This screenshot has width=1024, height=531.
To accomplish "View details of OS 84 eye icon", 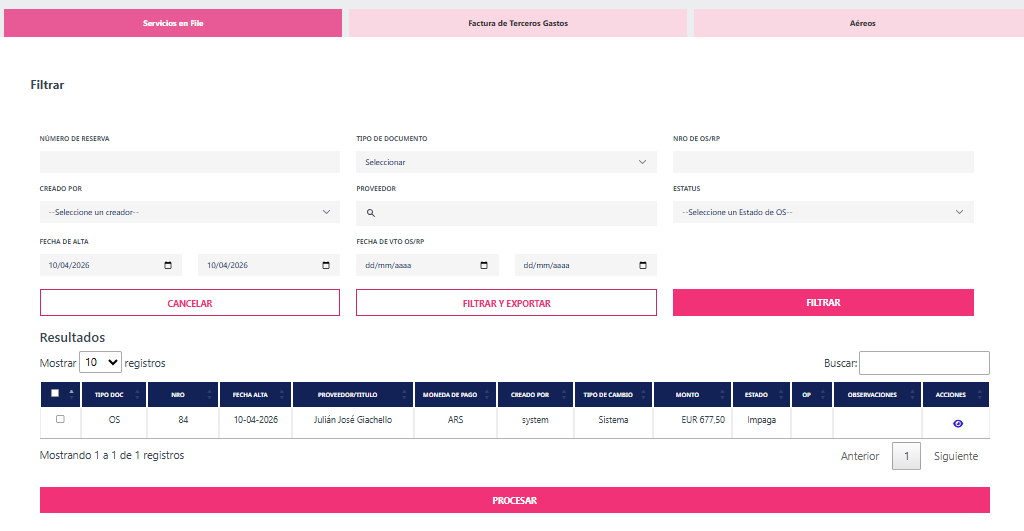I will click(957, 424).
